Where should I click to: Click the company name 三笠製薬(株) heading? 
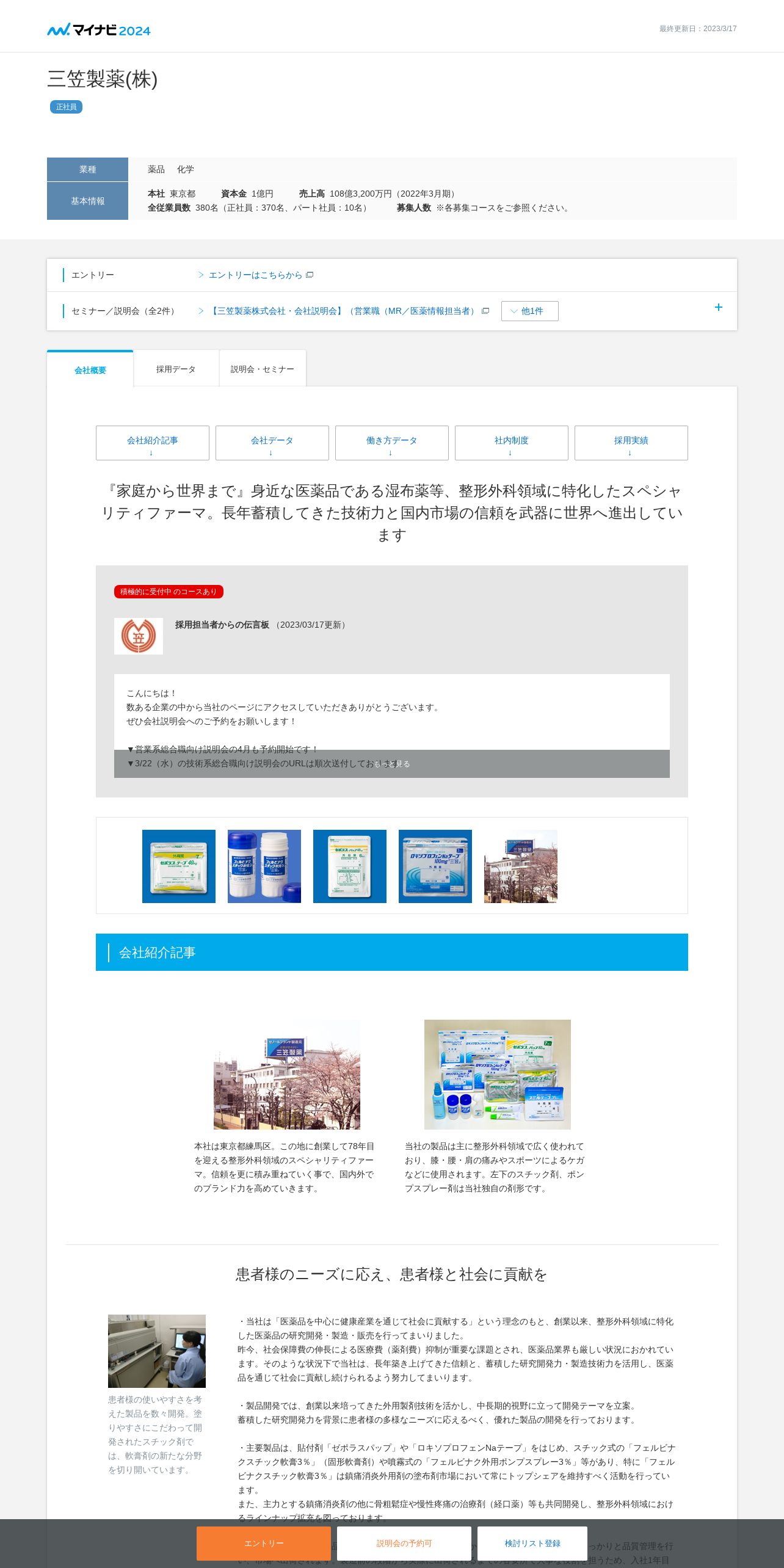pyautogui.click(x=103, y=79)
